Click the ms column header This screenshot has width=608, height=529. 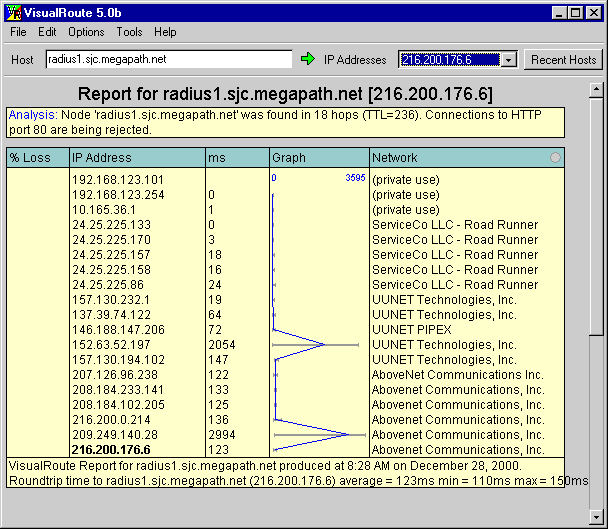[x=237, y=157]
